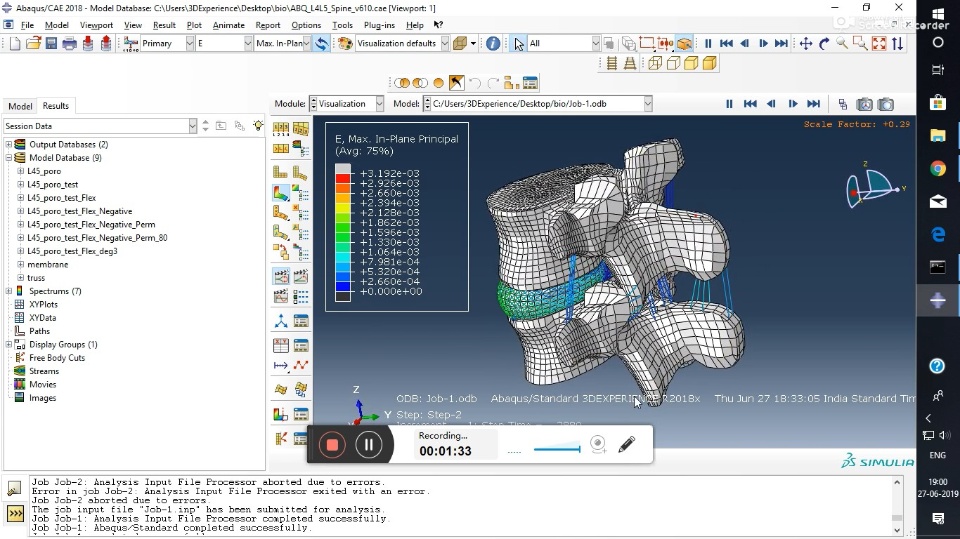Toggle the command line interface button
Image resolution: width=960 pixels, height=539 pixels.
[15, 513]
